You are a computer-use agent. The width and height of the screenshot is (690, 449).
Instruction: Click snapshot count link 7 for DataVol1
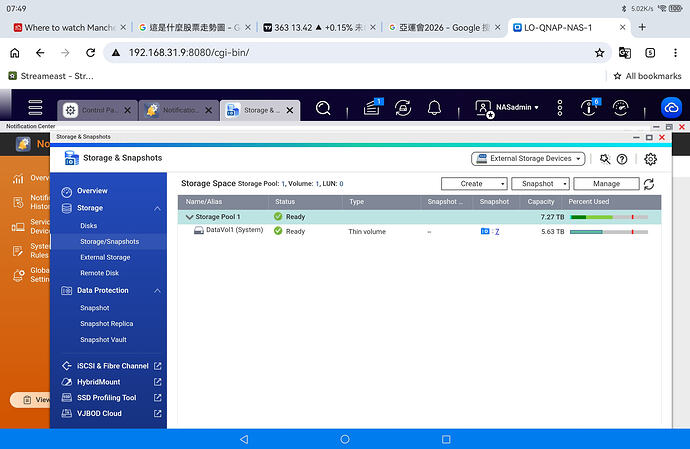click(x=497, y=232)
